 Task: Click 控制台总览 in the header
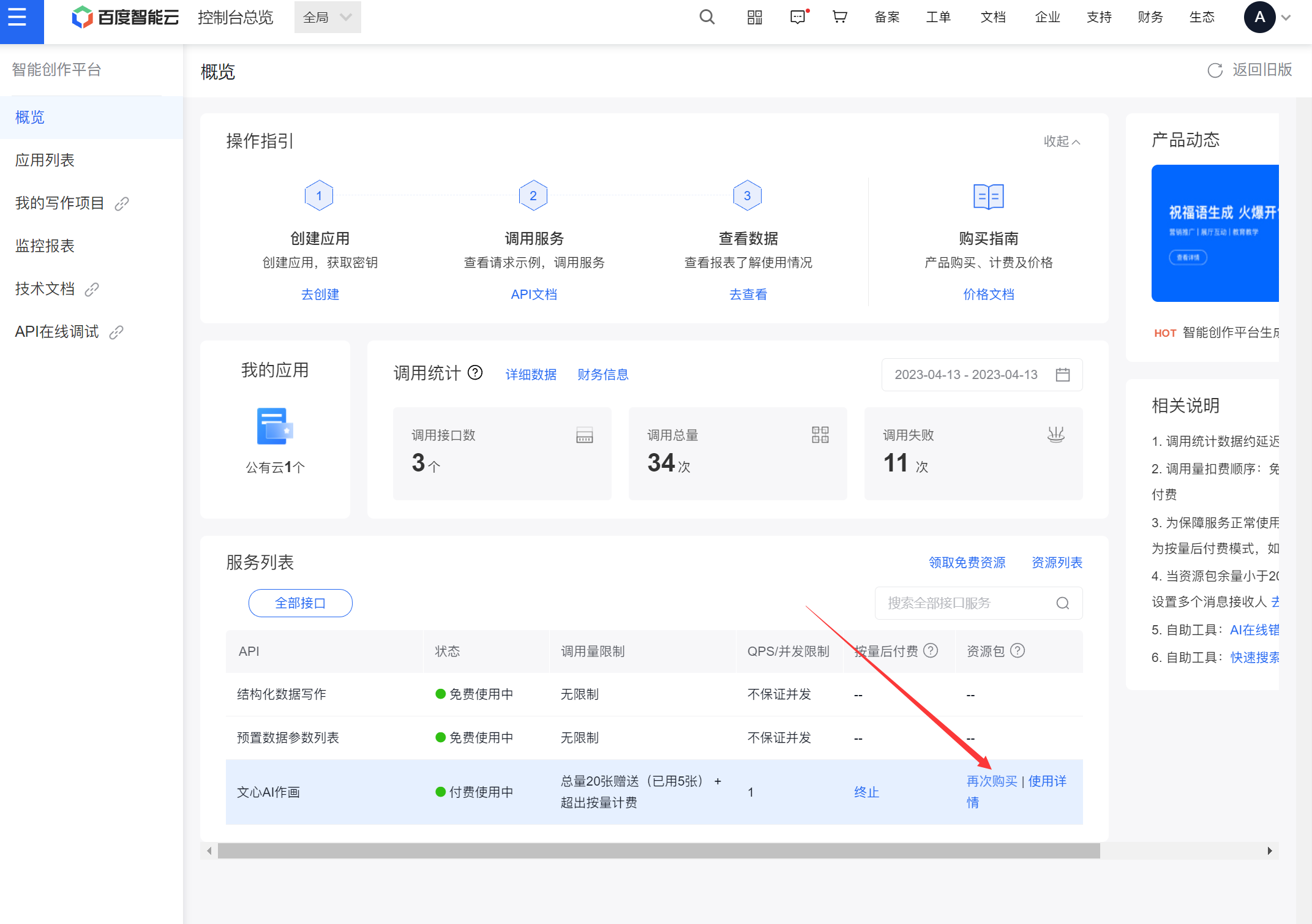[x=235, y=17]
